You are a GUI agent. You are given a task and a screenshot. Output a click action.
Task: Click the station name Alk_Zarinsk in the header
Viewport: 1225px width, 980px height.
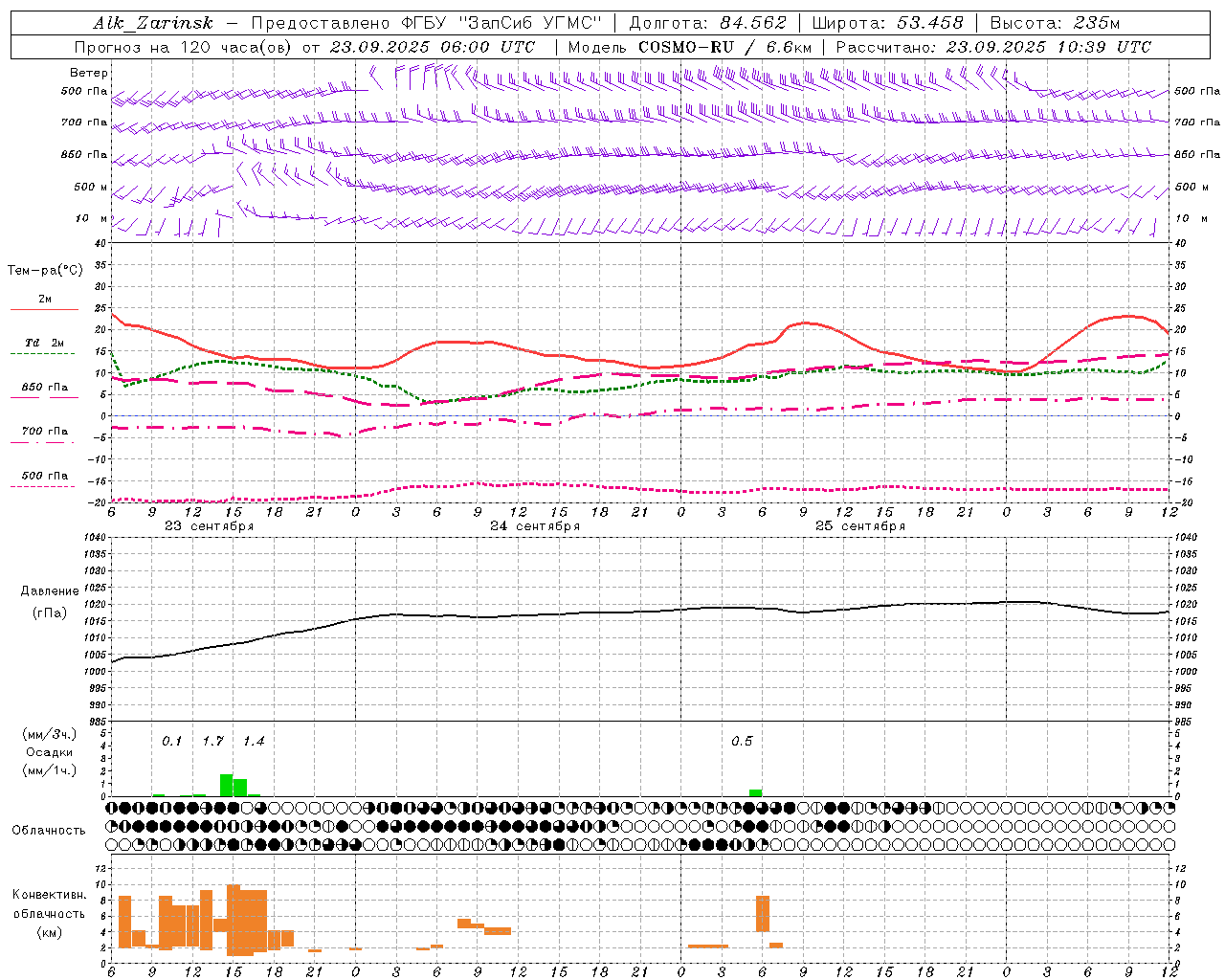(153, 23)
